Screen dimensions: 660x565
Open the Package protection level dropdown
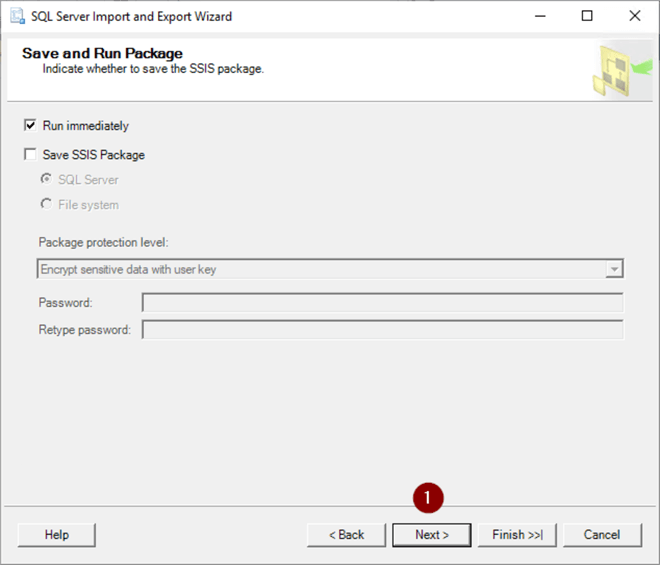click(615, 269)
